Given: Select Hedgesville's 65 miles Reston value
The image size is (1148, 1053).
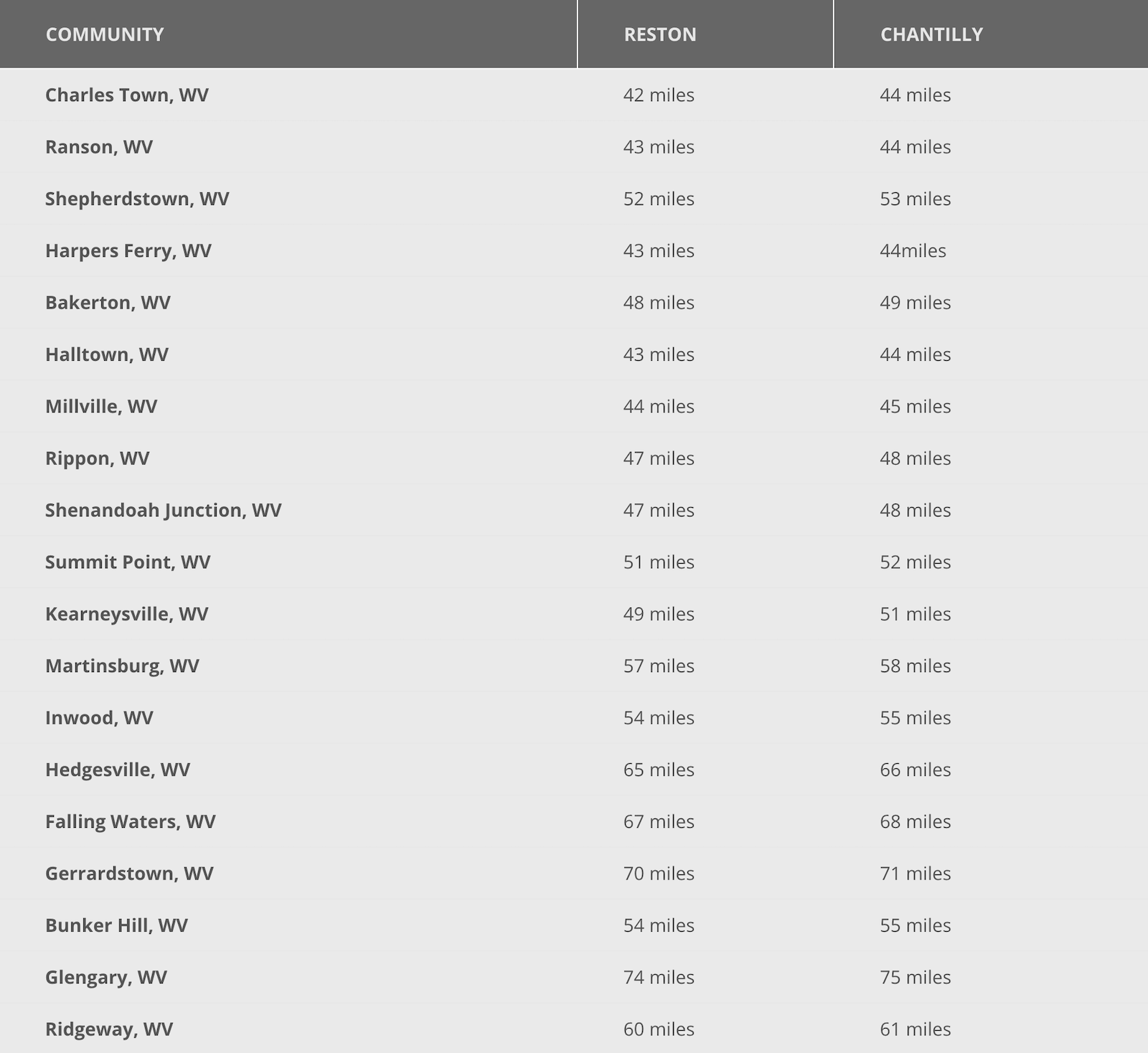Looking at the screenshot, I should [x=659, y=770].
